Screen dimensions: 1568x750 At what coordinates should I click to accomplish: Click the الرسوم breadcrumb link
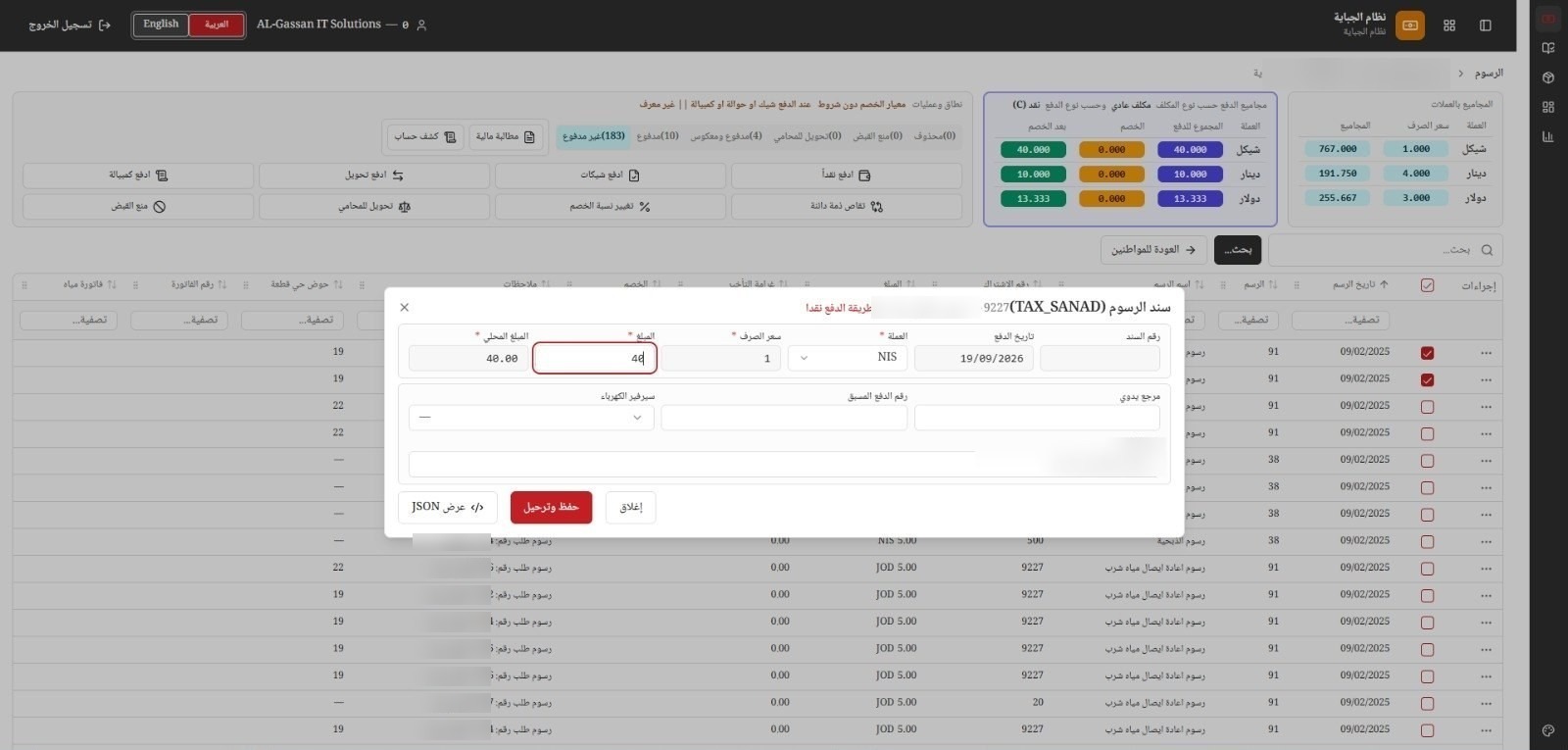point(1489,74)
